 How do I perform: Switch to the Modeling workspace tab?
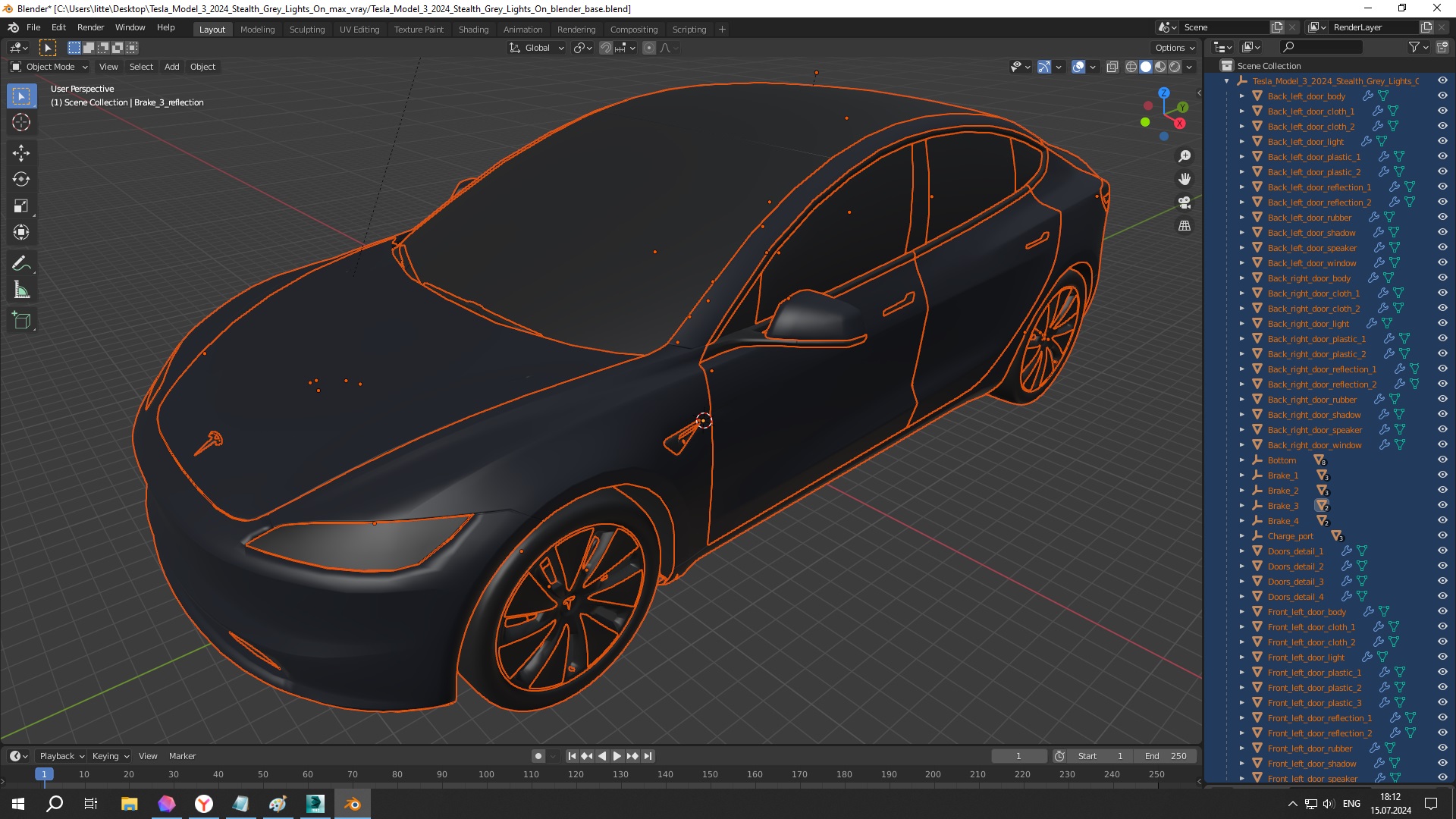257,30
